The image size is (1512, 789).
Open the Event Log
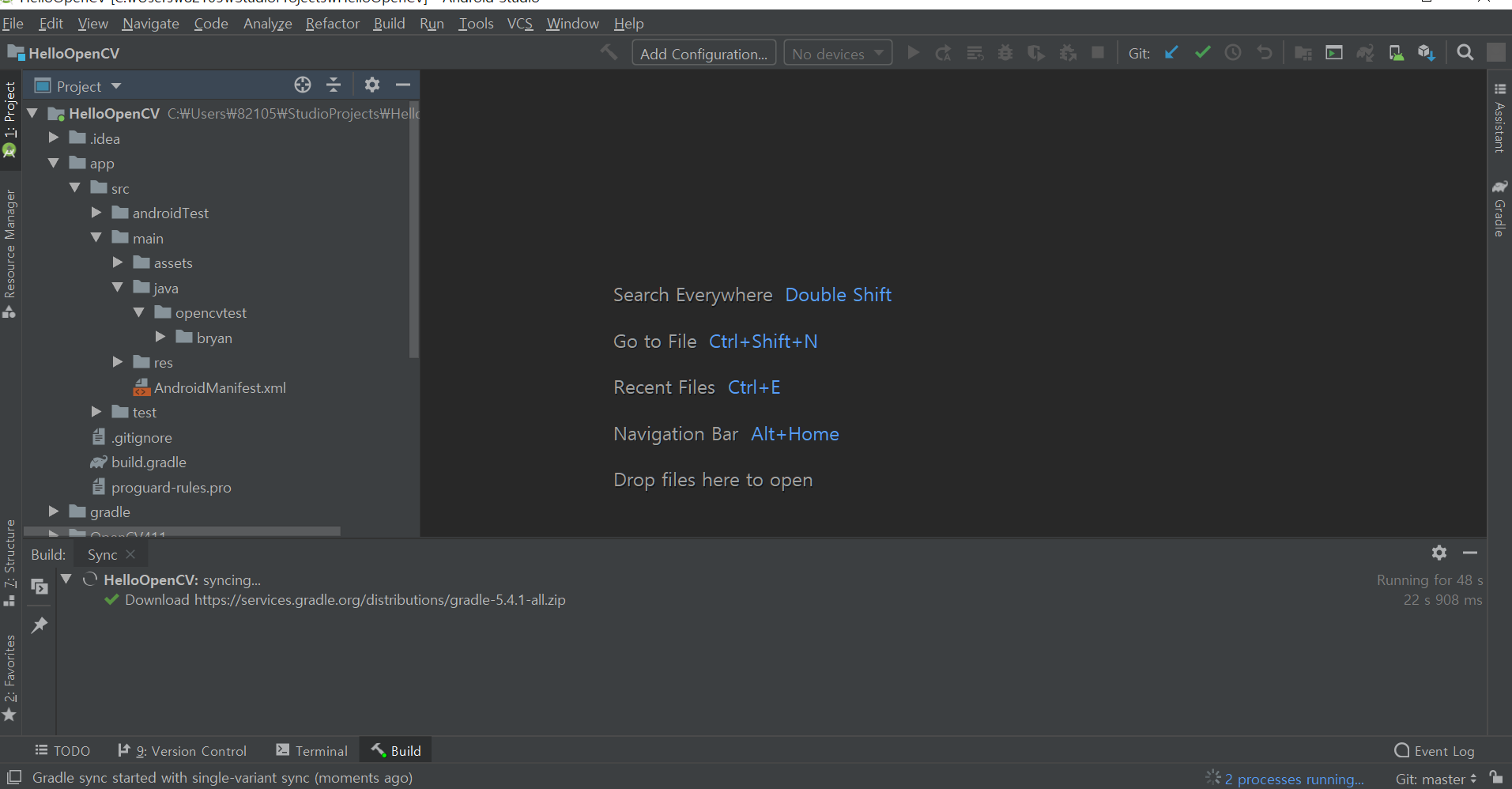pos(1435,750)
